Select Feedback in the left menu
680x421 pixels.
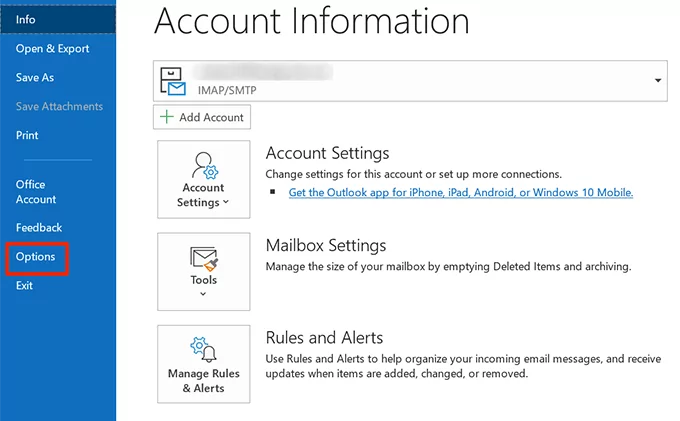(39, 228)
